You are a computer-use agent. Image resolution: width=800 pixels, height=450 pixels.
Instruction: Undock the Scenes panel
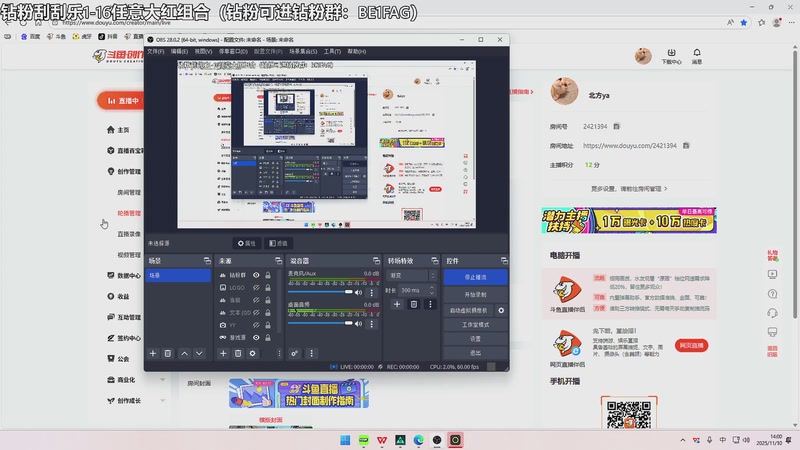coord(207,261)
